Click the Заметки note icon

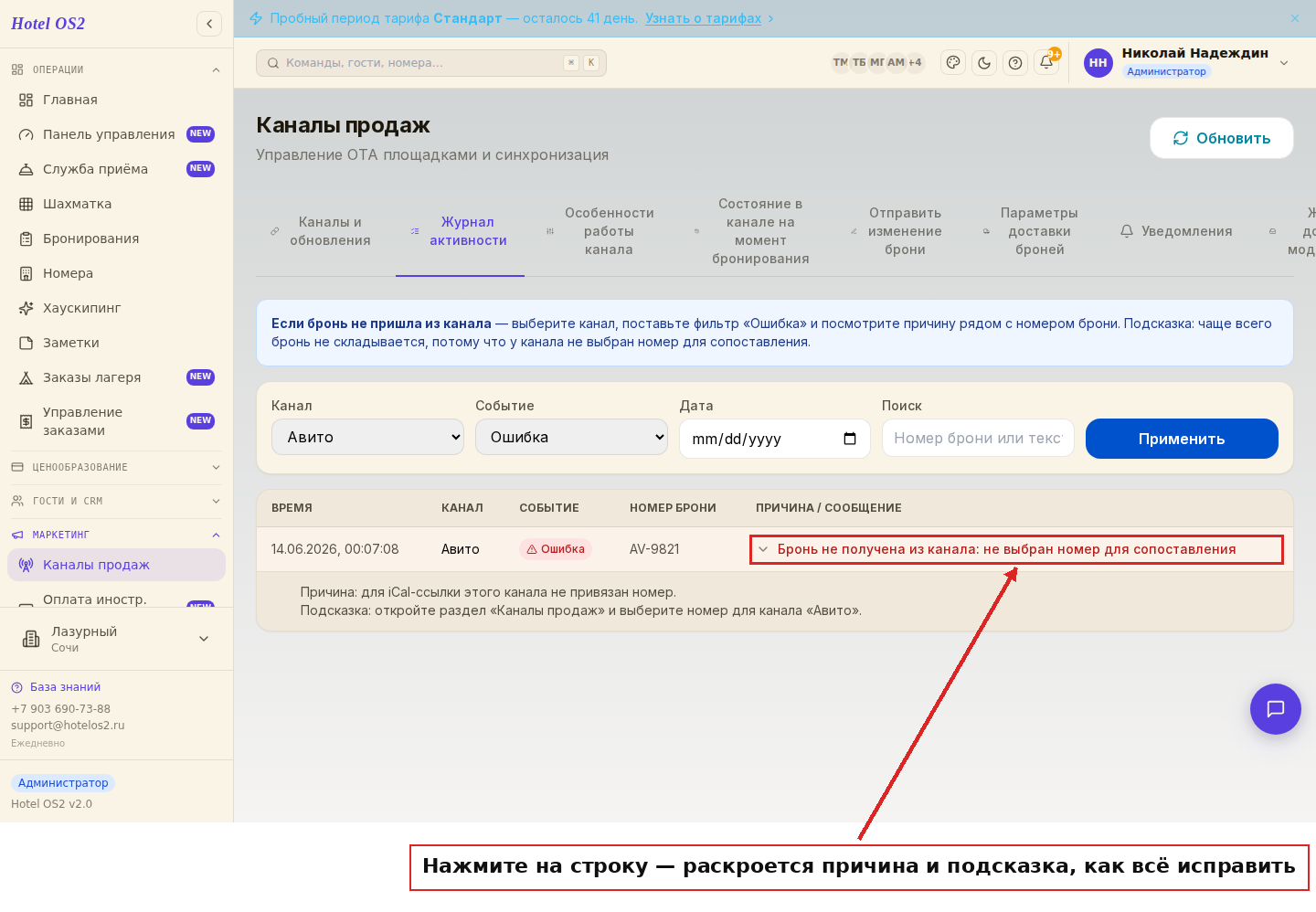[x=27, y=343]
